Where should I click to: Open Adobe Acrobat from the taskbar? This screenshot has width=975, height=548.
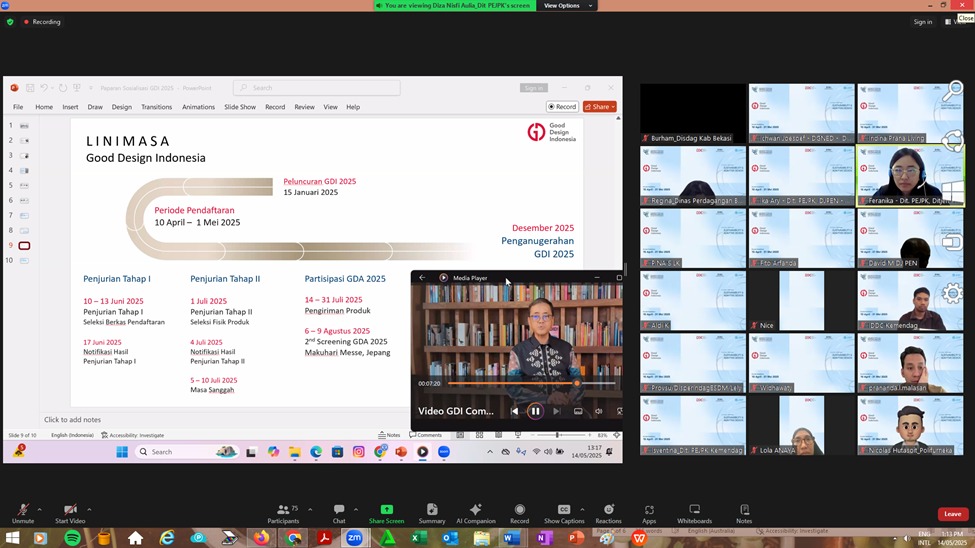coord(324,538)
